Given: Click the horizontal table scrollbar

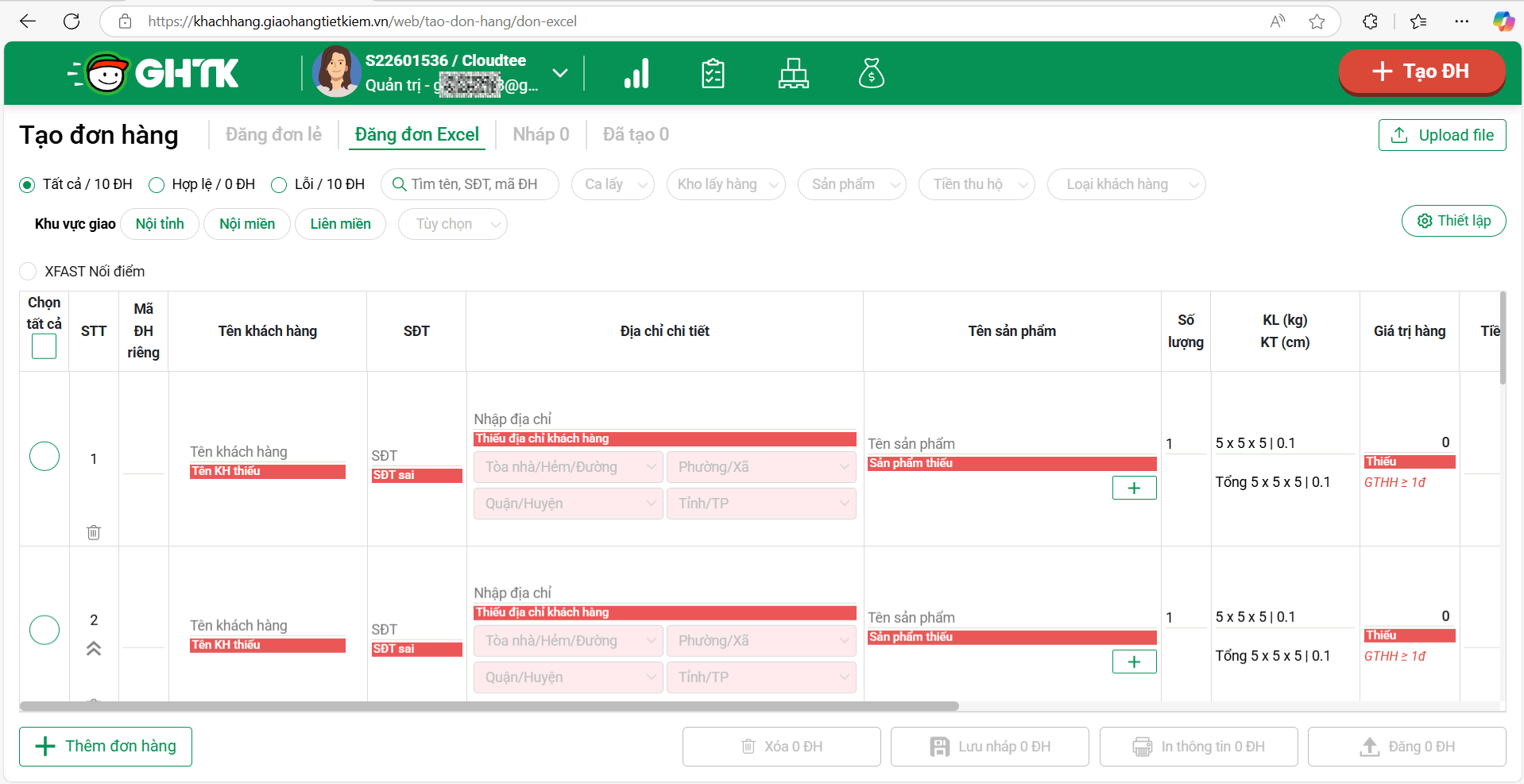Looking at the screenshot, I should (489, 706).
